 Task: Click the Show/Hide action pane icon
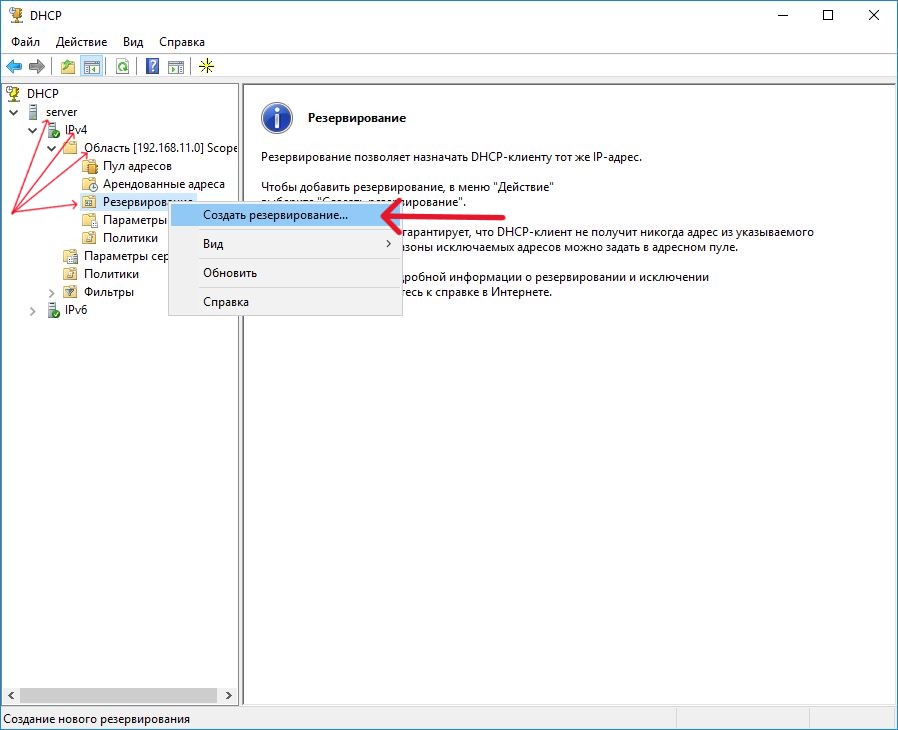pyautogui.click(x=176, y=66)
